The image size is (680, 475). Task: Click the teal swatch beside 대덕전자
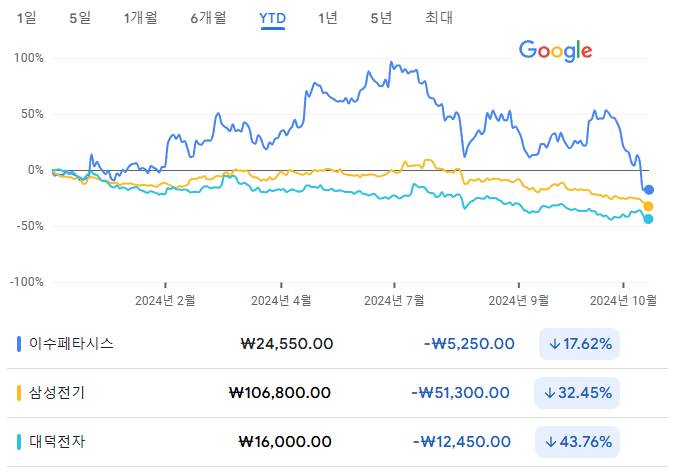[x=19, y=442]
